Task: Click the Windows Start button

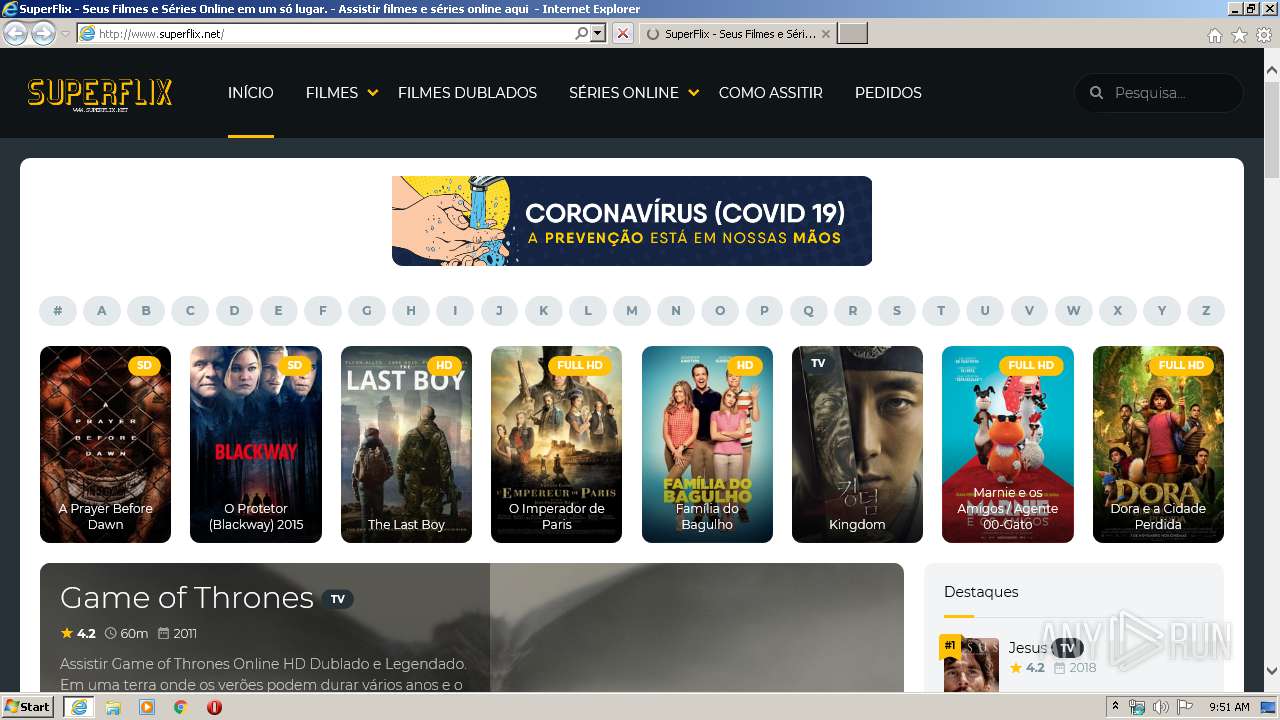Action: (x=28, y=707)
